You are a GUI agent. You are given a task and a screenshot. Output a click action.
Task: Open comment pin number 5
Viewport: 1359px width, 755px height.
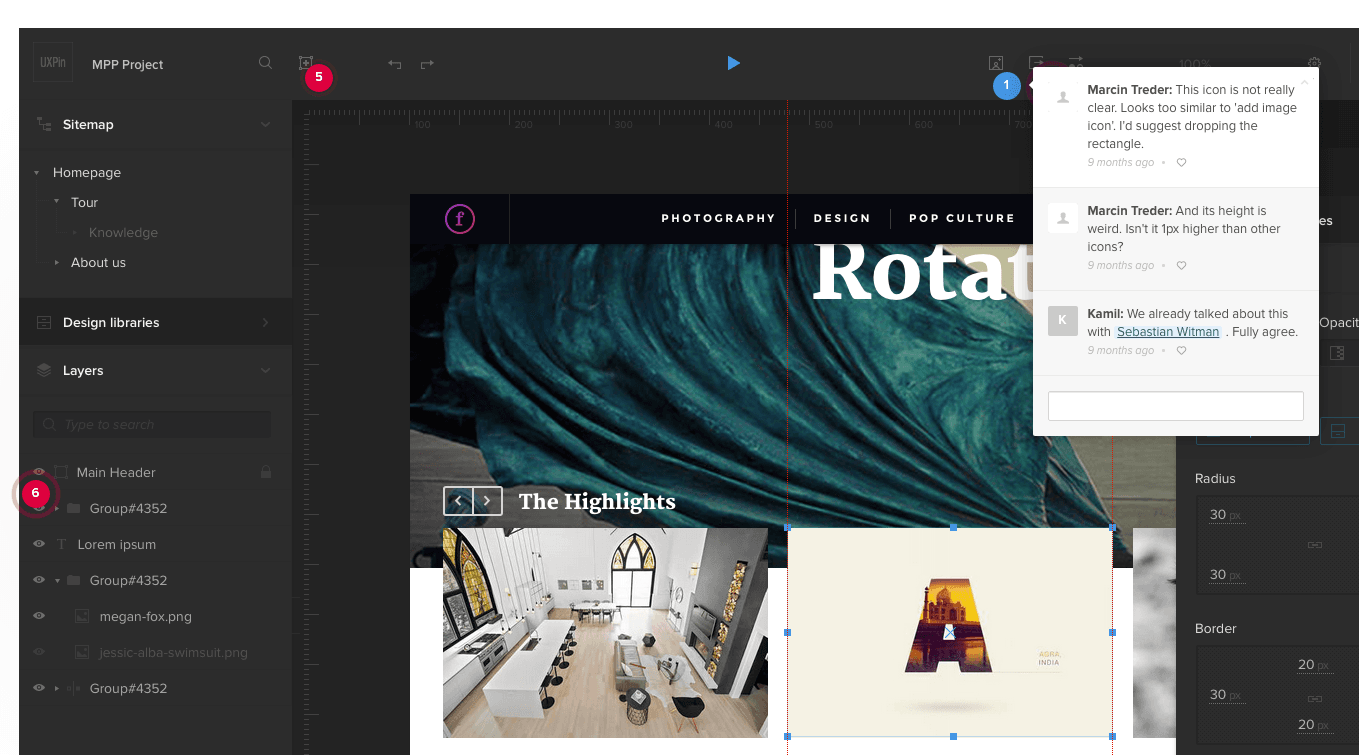pyautogui.click(x=318, y=77)
